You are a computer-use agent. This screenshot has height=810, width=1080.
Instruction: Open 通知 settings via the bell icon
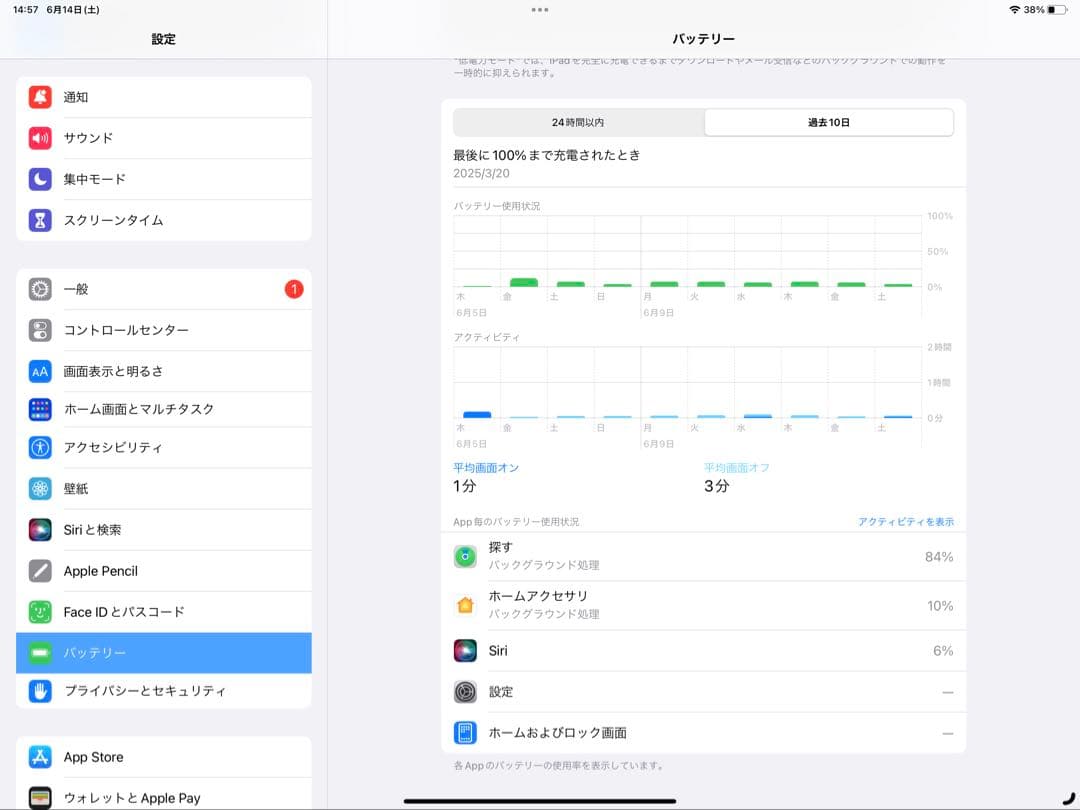point(40,97)
